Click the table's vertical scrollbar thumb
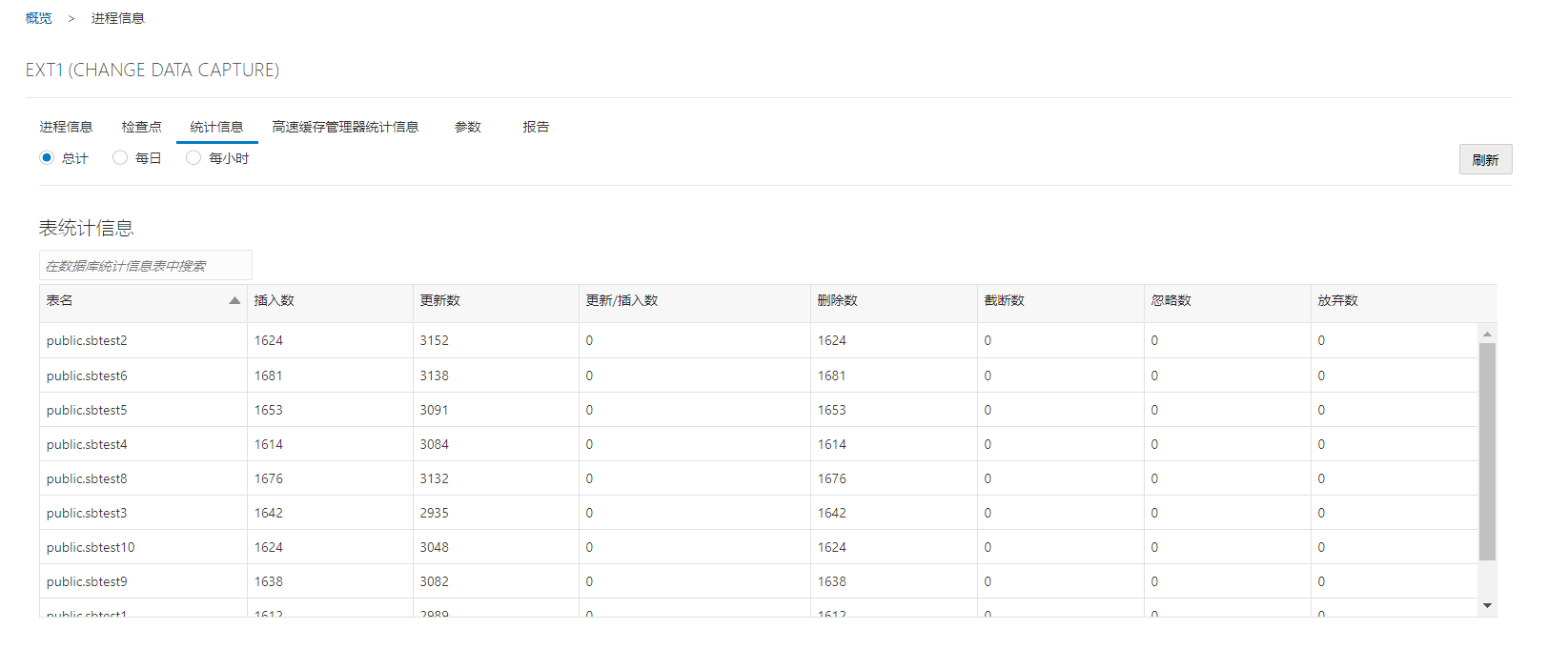 1487,450
